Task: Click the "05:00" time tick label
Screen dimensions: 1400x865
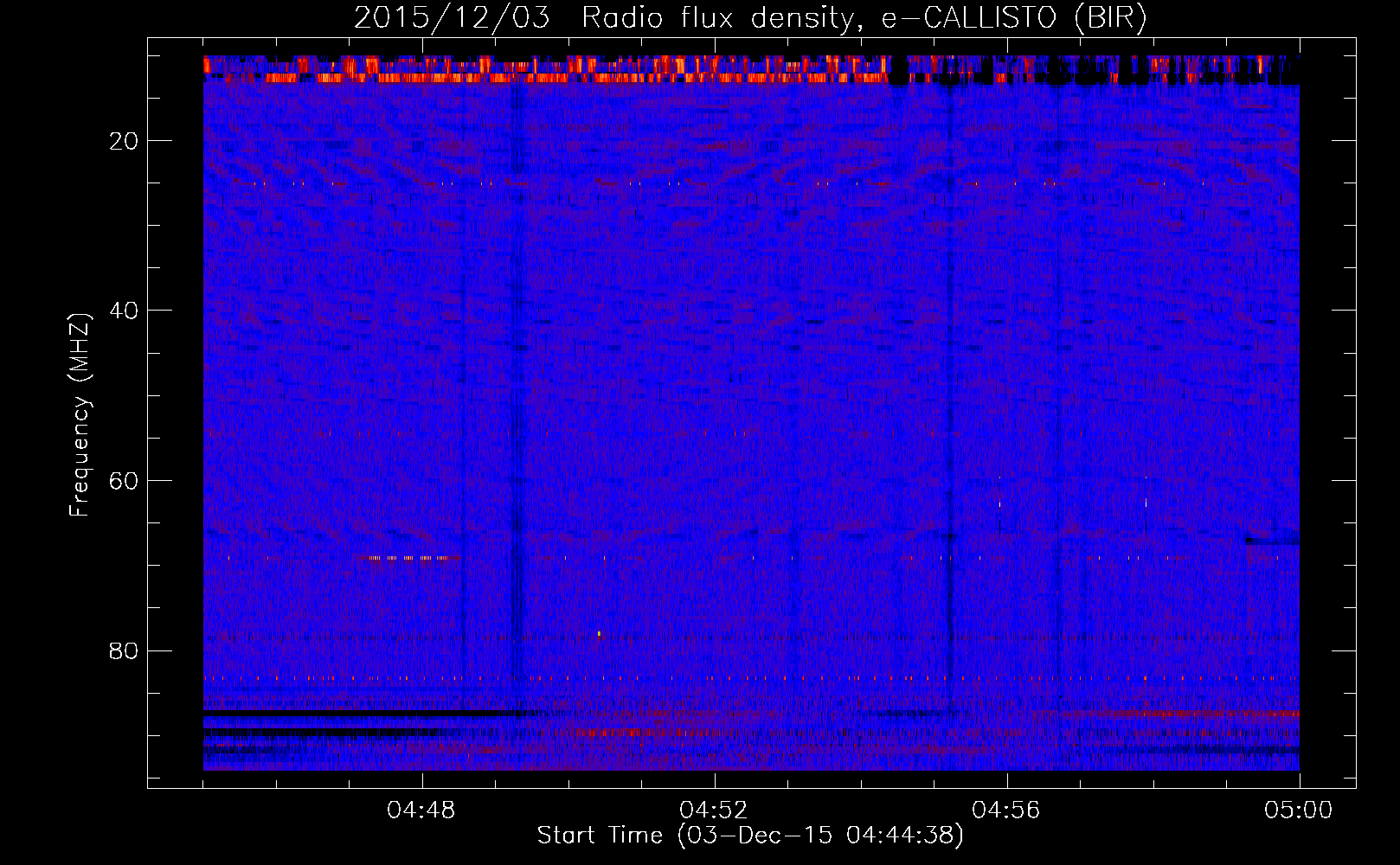Action: (x=1299, y=811)
